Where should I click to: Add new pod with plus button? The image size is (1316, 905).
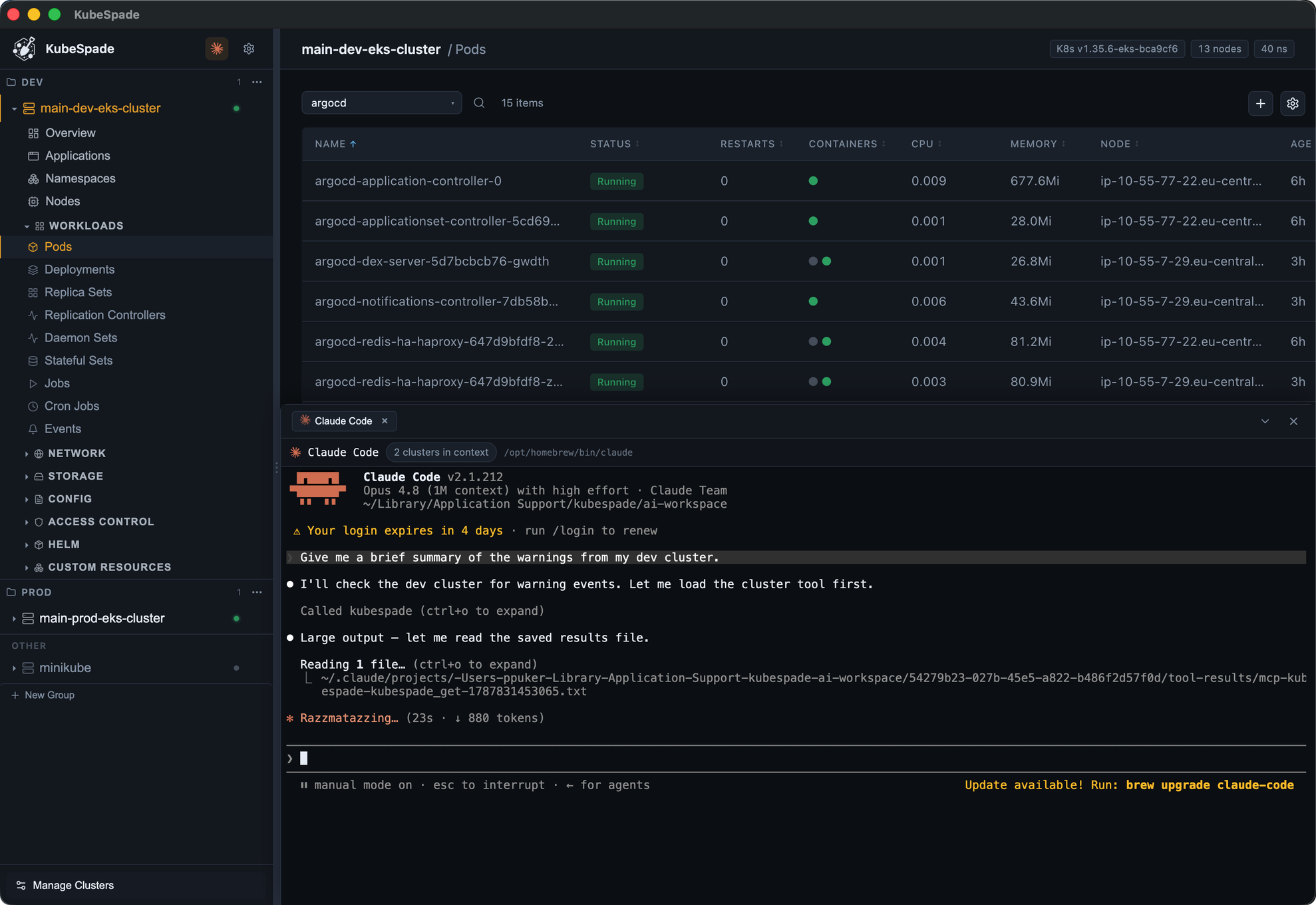(x=1260, y=103)
